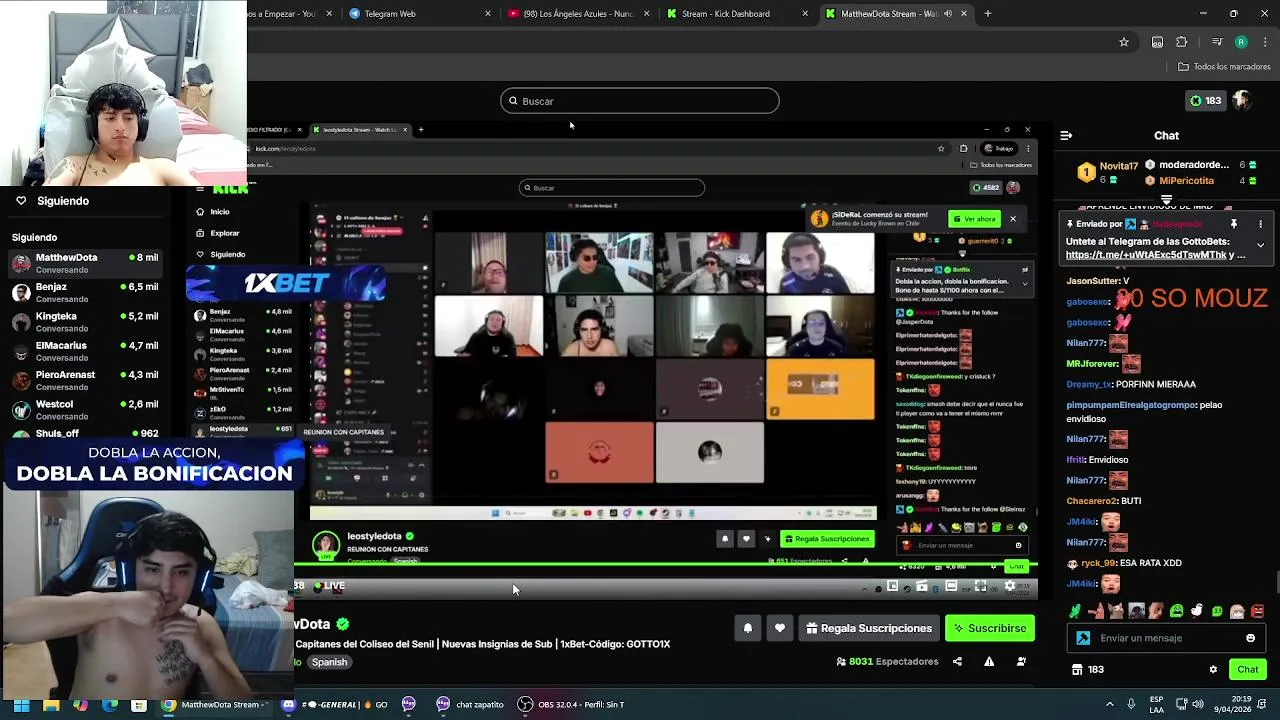
Task: Open the emoji picker in chat input
Action: coord(1250,638)
